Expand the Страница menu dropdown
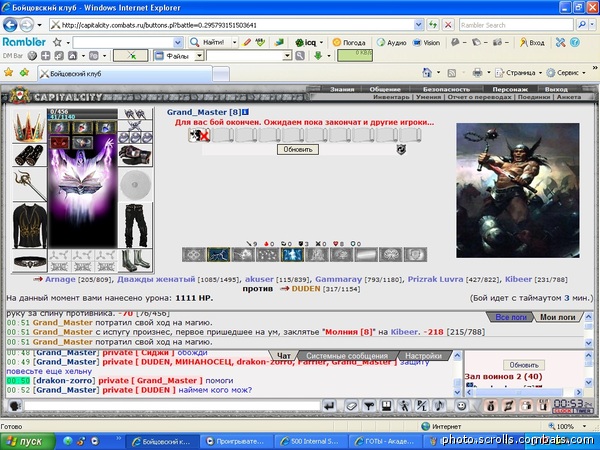 tap(540, 73)
